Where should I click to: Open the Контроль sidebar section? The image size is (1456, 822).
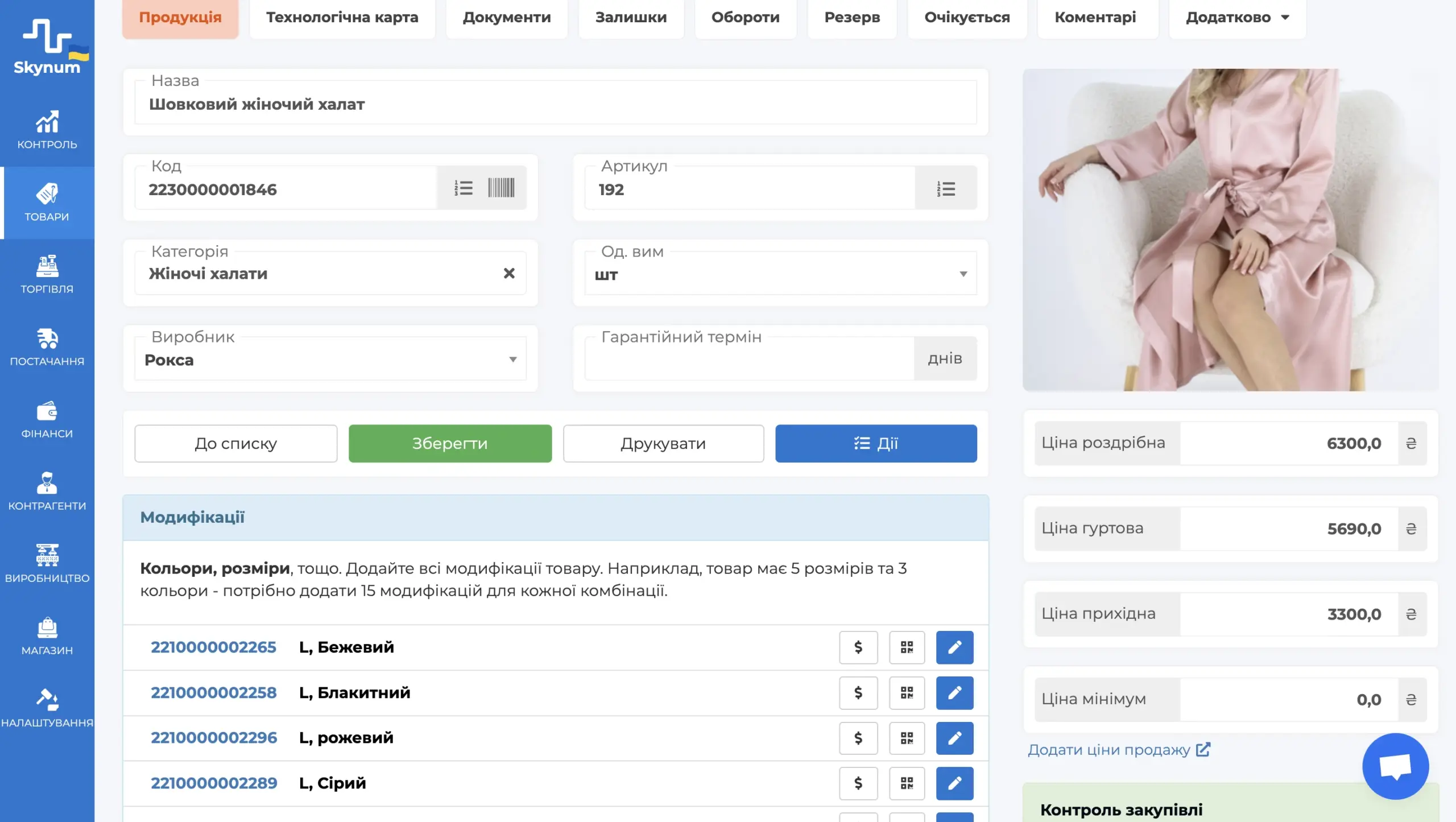(x=47, y=130)
